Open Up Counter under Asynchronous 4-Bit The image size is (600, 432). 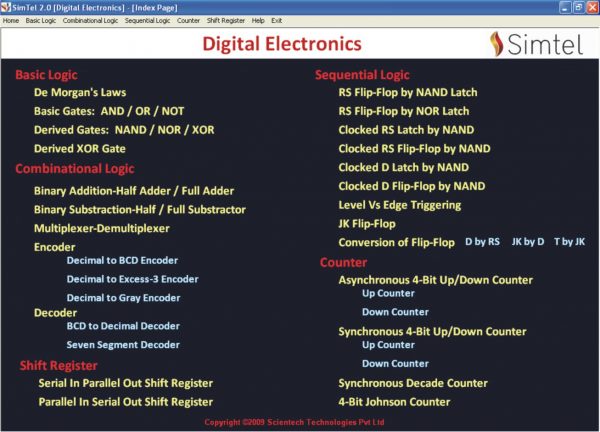click(388, 293)
